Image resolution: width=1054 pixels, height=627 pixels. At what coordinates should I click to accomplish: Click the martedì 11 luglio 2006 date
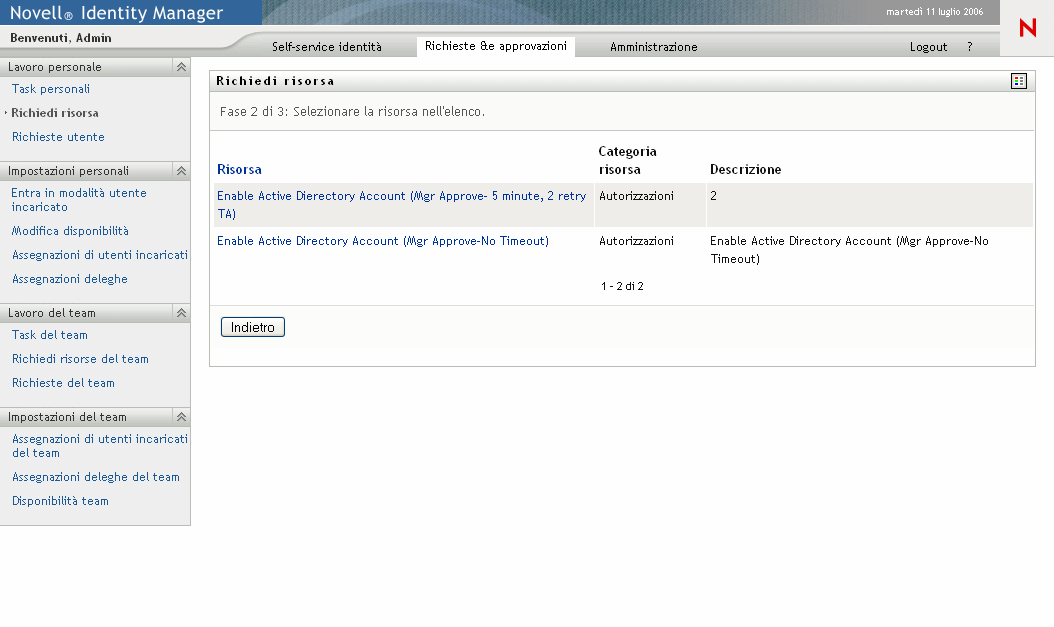pyautogui.click(x=934, y=12)
